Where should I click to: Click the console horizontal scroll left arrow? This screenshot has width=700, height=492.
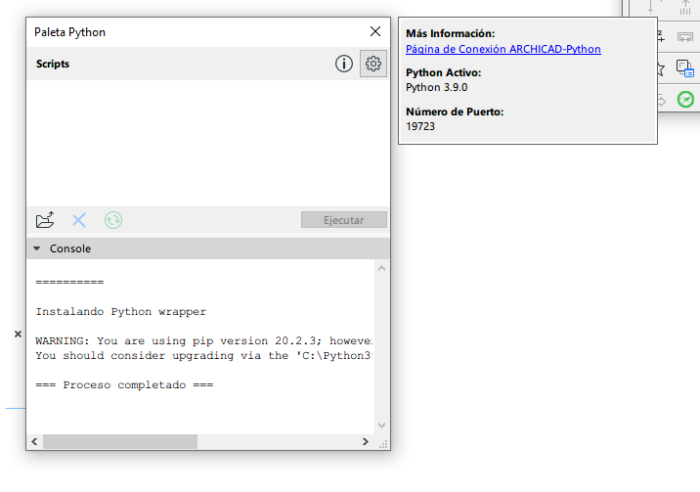tap(34, 442)
